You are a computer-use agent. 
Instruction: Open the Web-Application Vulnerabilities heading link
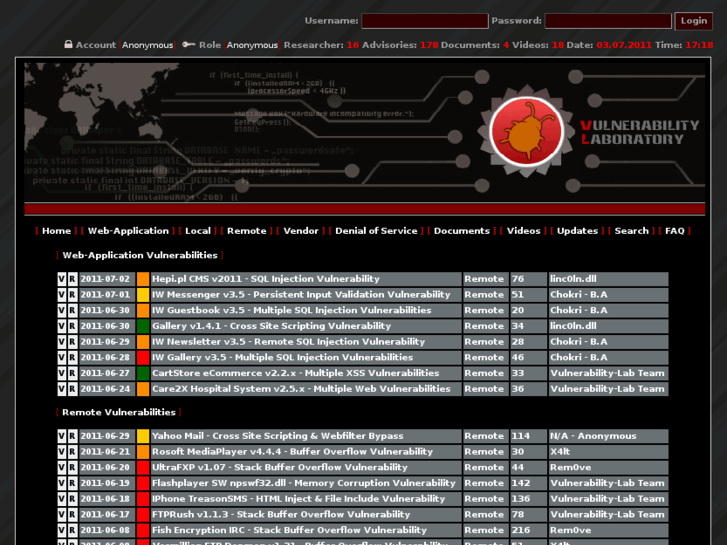pos(140,256)
